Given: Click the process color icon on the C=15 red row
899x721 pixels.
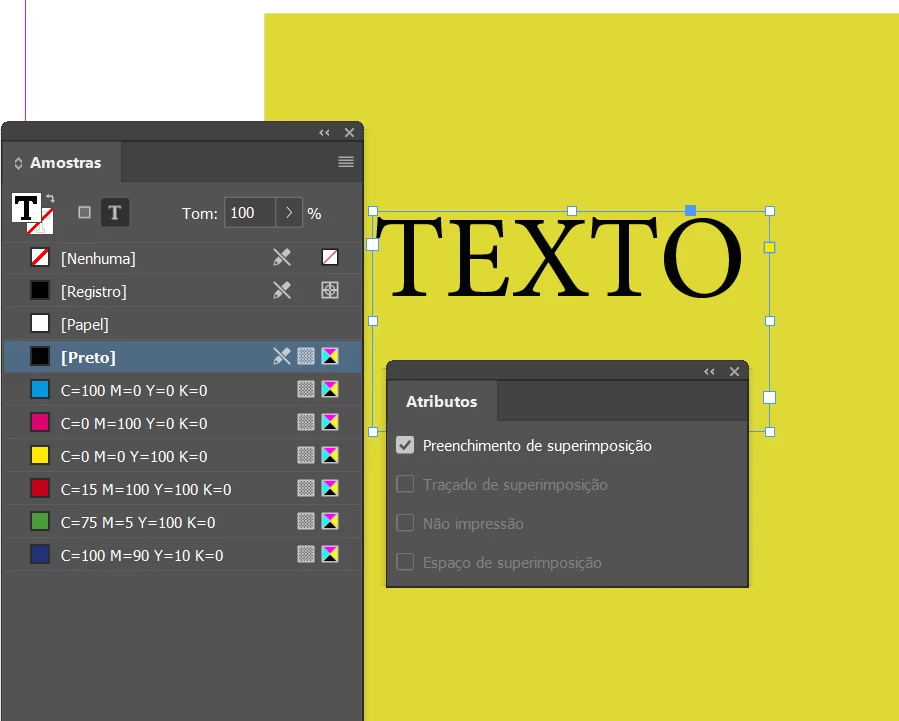Looking at the screenshot, I should click(x=306, y=488).
